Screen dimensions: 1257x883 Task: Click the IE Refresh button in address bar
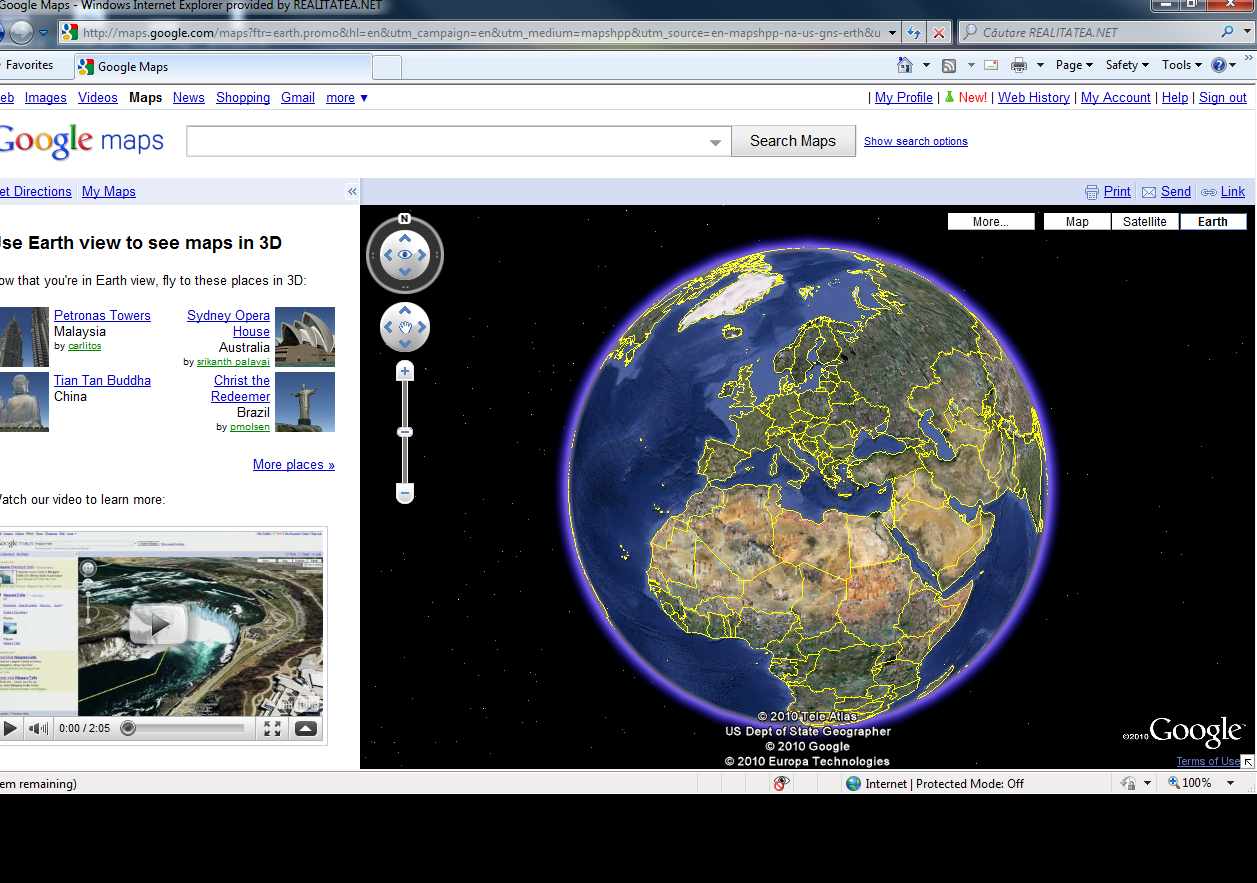tap(914, 33)
